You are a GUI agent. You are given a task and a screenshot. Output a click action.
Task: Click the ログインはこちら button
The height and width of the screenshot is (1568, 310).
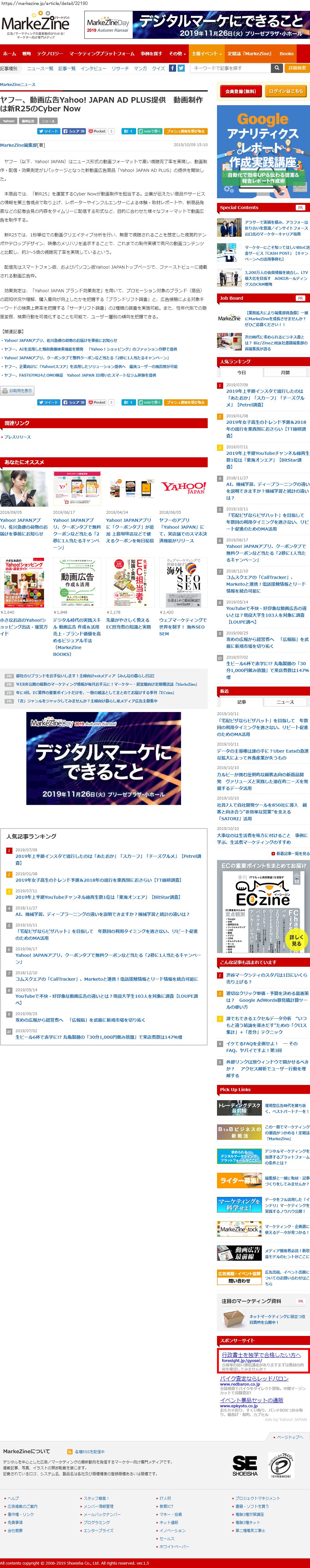tap(286, 91)
